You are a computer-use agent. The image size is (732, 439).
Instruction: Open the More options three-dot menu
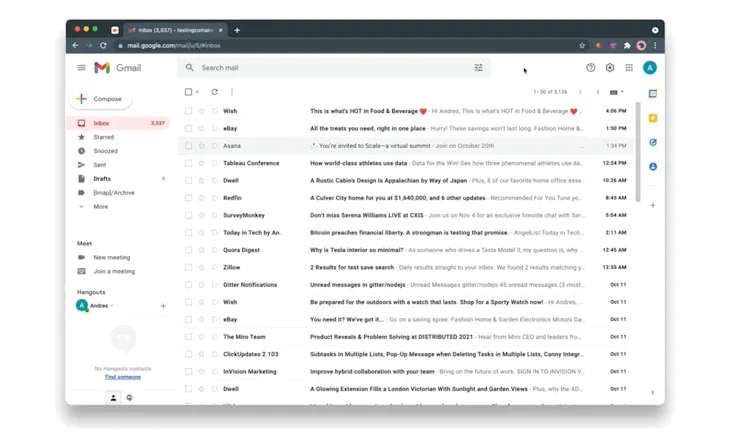point(232,92)
